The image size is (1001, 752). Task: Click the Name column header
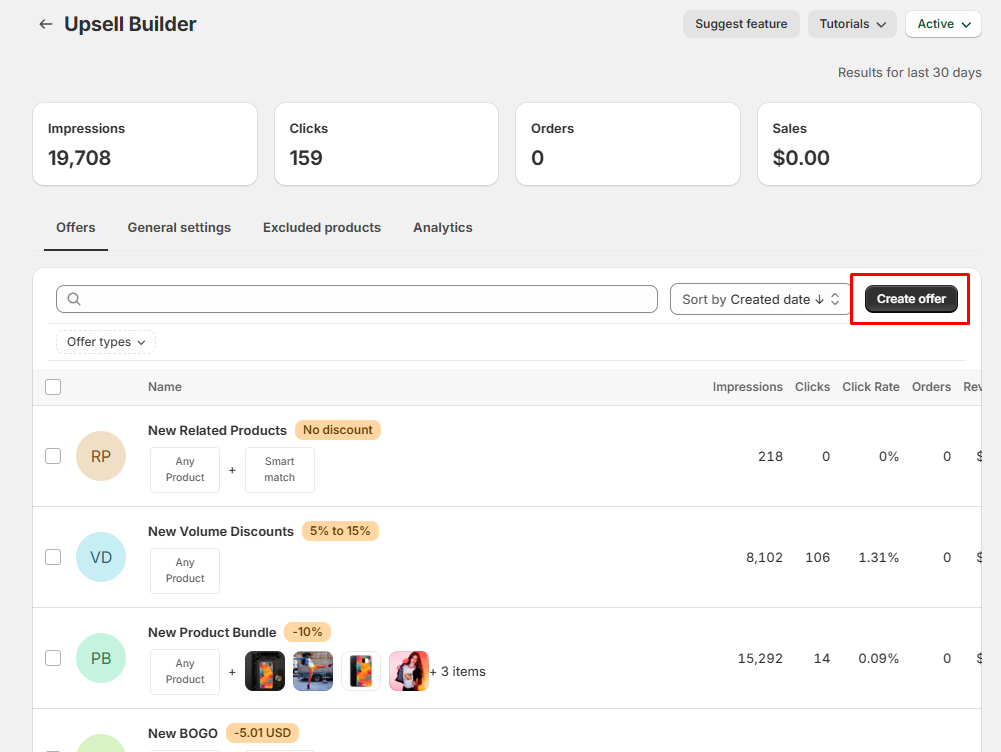(x=165, y=387)
